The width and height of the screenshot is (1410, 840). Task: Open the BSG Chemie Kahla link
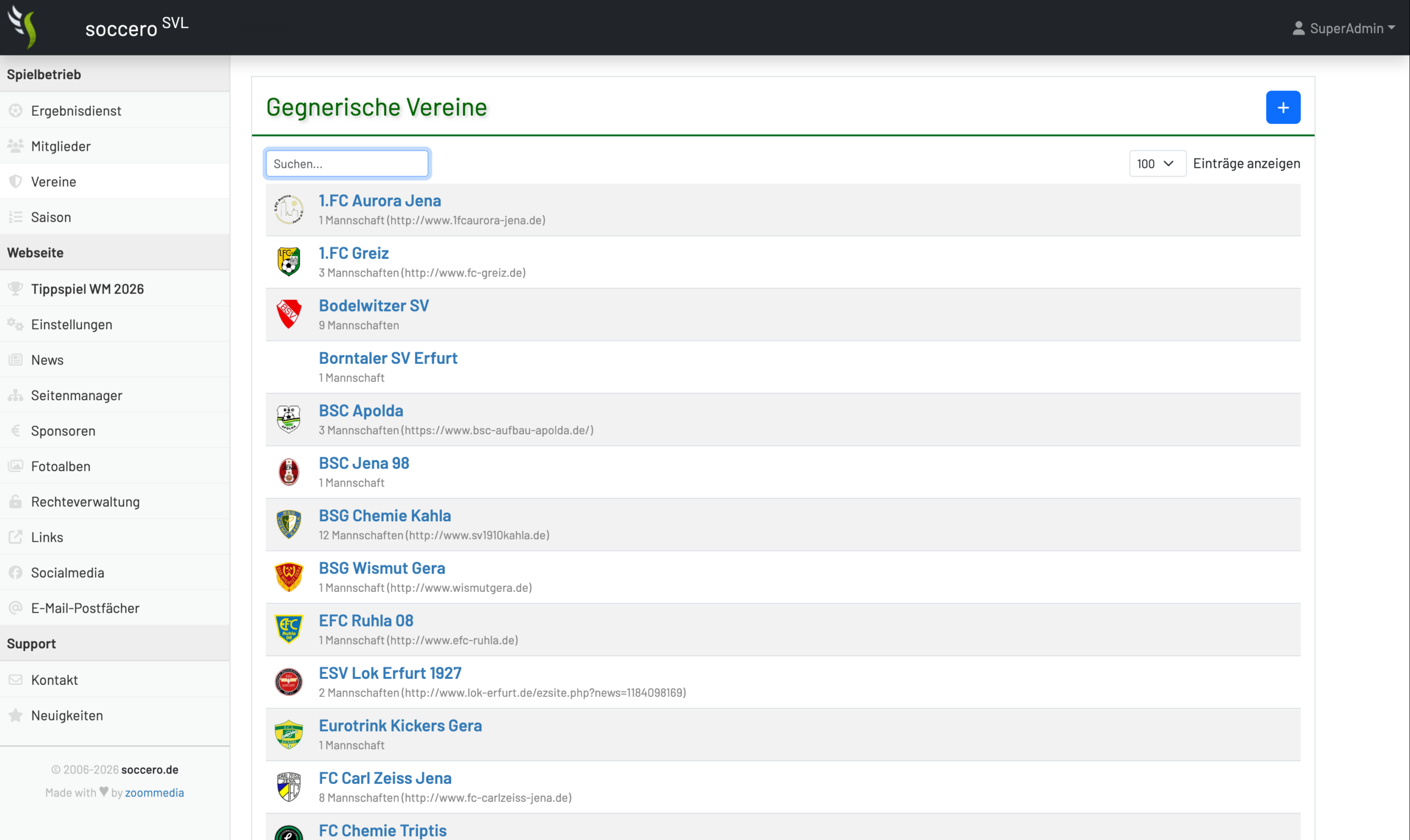pos(384,515)
